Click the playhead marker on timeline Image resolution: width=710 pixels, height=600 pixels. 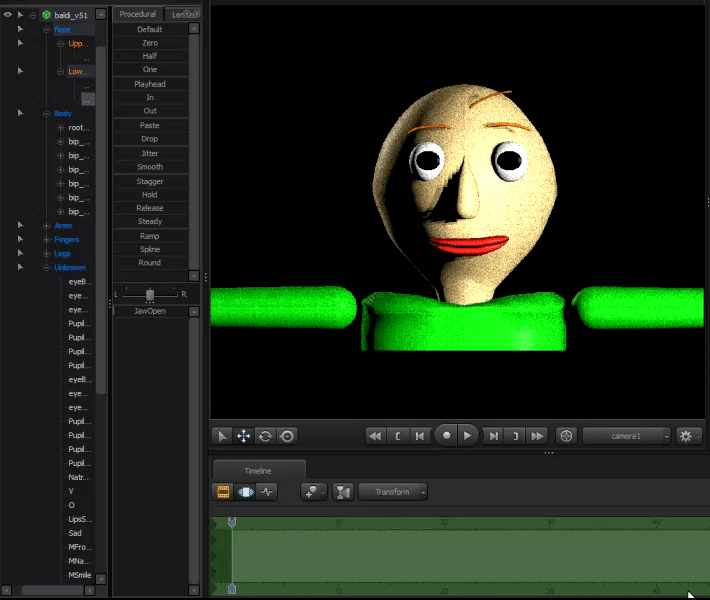point(232,523)
